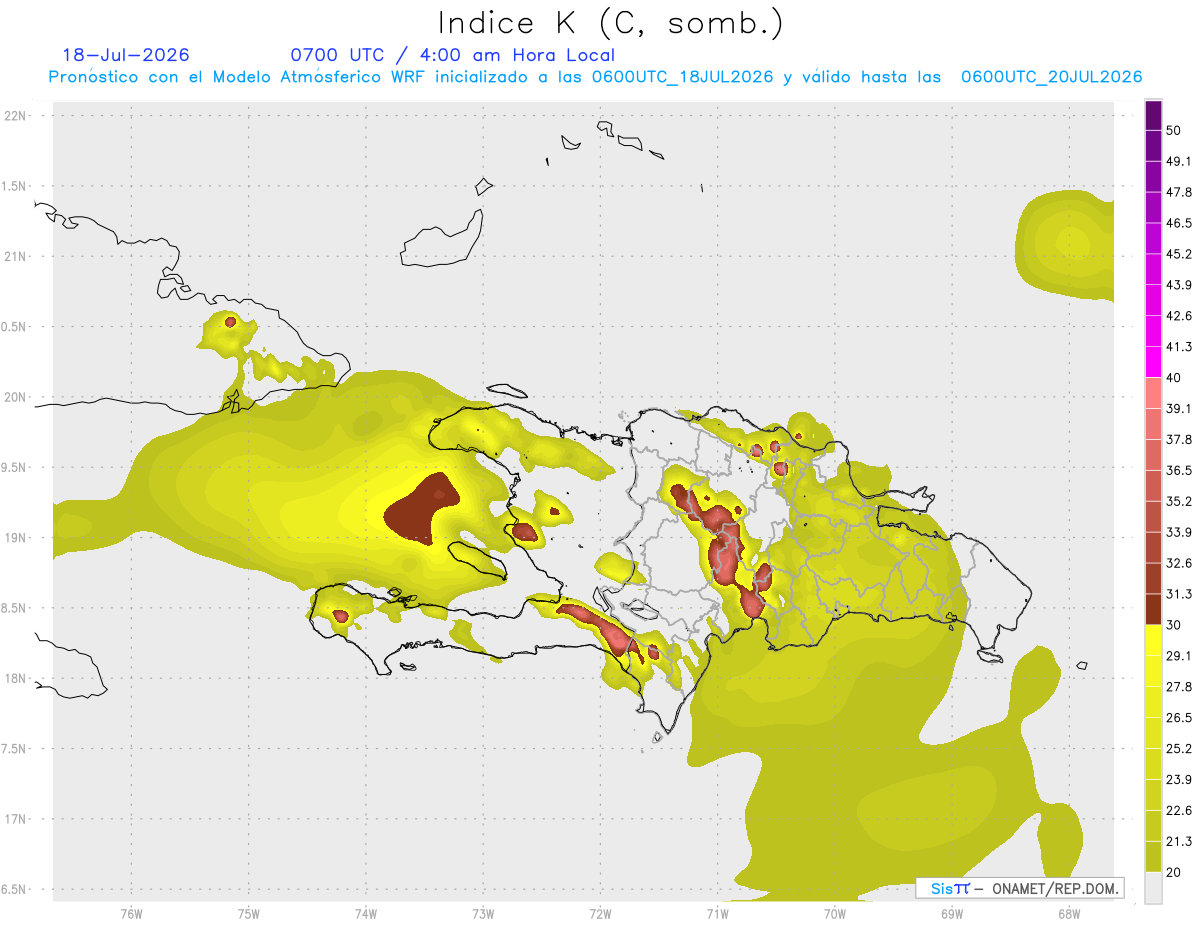Image resolution: width=1200 pixels, height=927 pixels.
Task: Click the valid-until time "0600UTC_20JUL2026"
Action: (1051, 77)
